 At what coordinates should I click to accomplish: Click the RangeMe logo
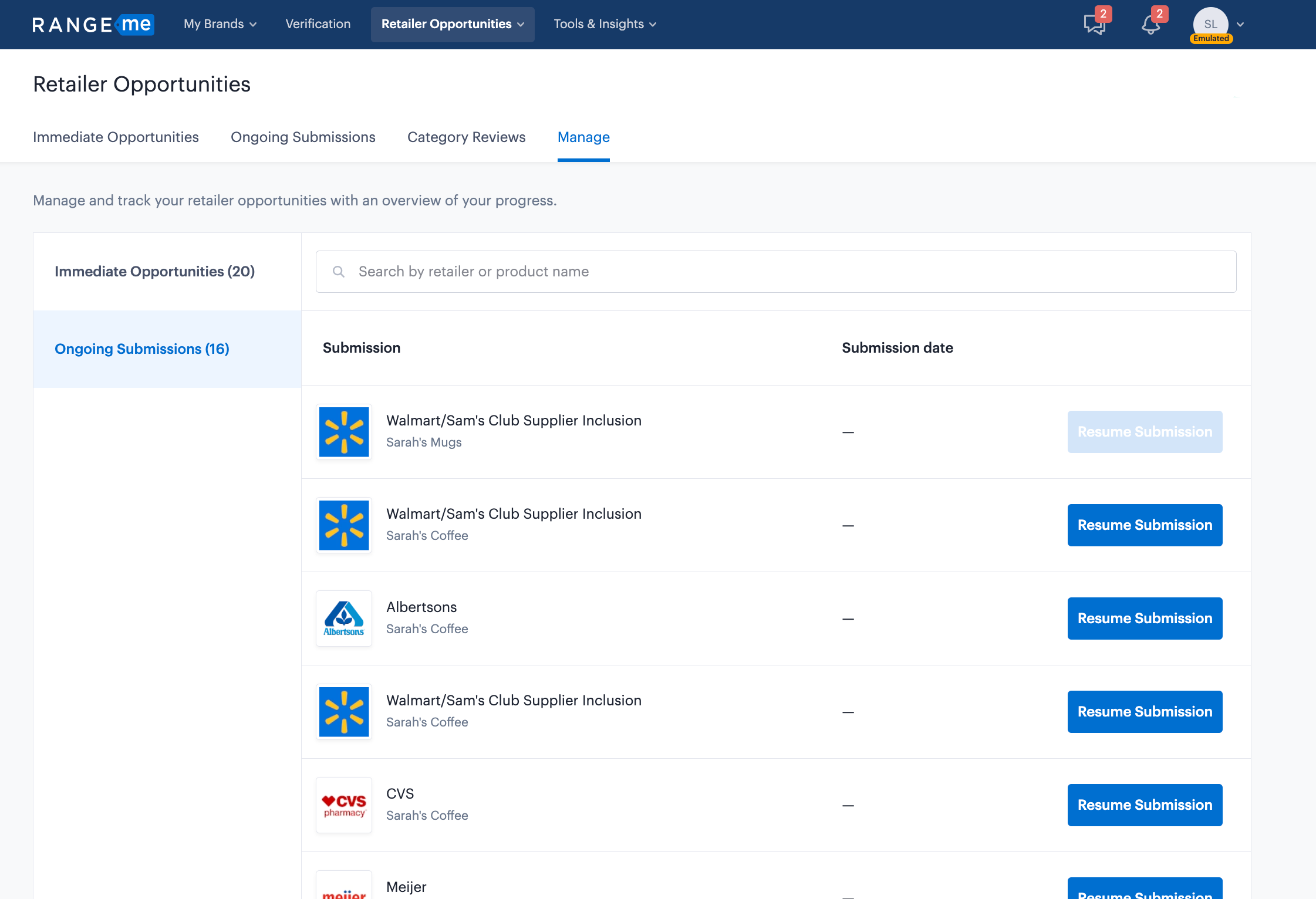[93, 24]
